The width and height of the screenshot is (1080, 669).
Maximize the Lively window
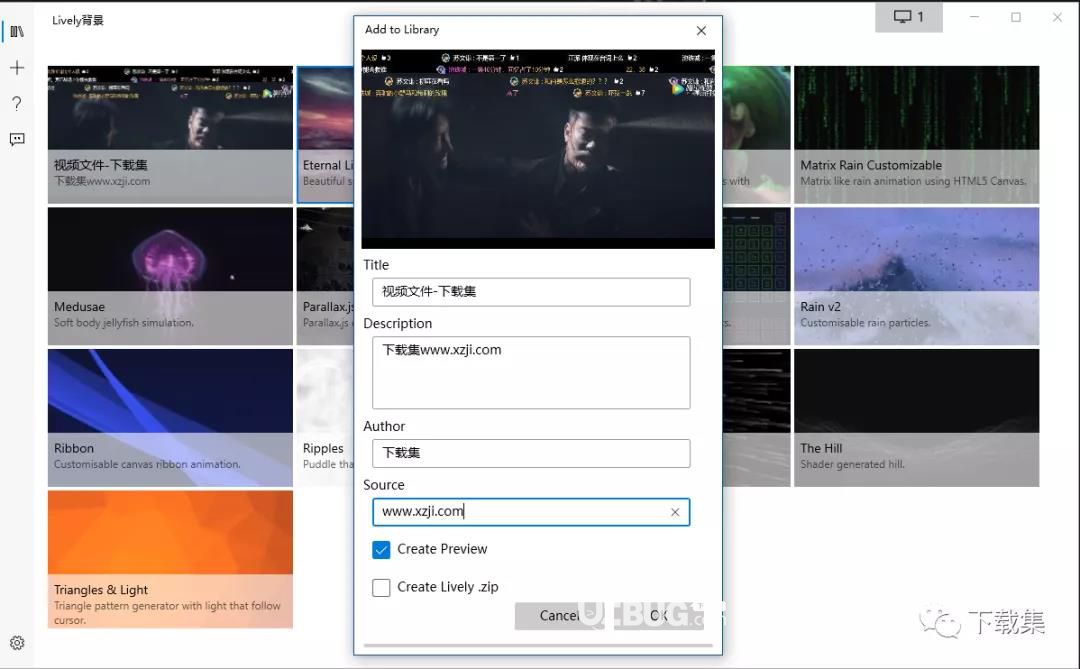coord(1016,17)
